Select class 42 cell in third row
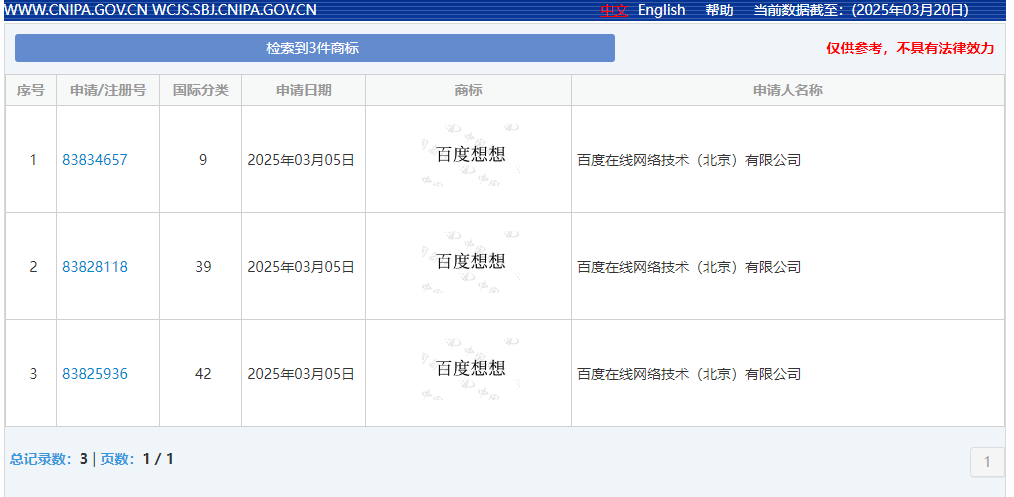 203,374
